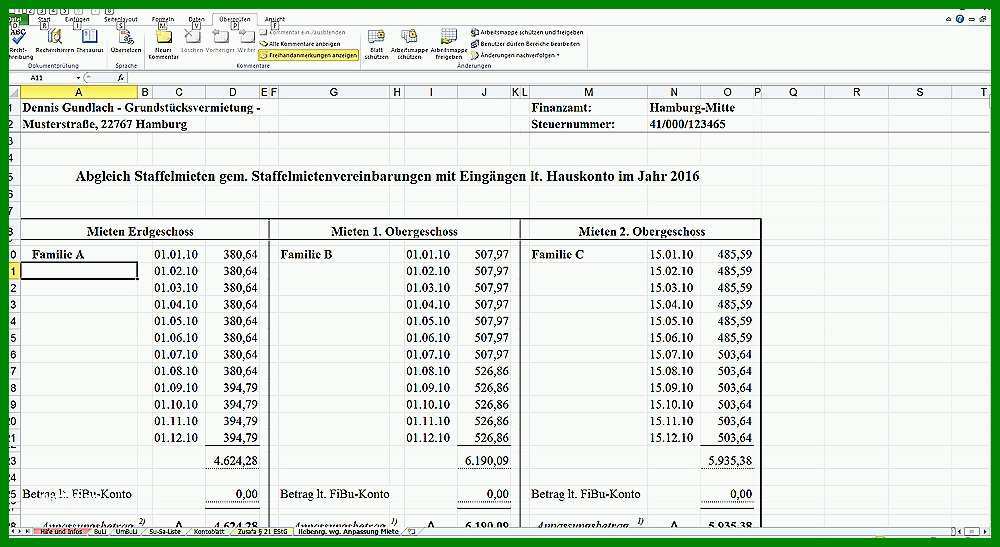Select the 'Familie C' cell
This screenshot has height=547, width=1000.
tap(589, 254)
